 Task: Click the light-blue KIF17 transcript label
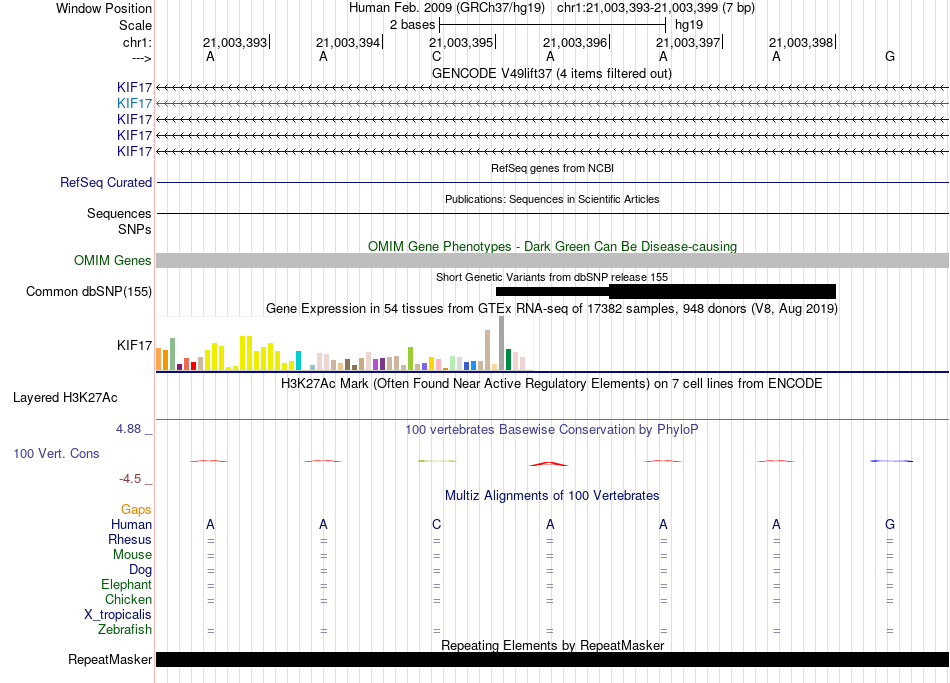tap(134, 103)
